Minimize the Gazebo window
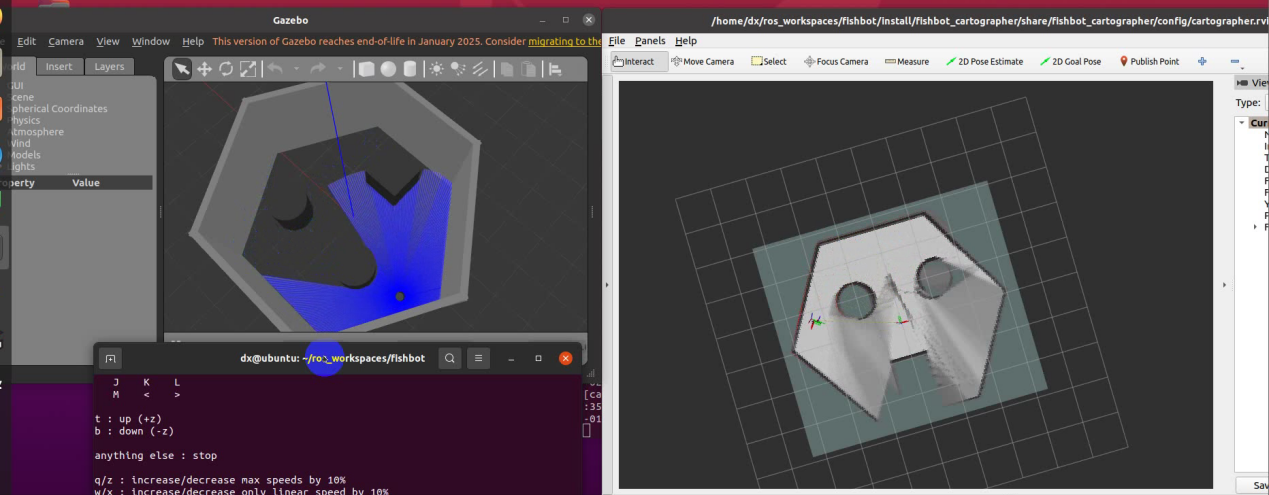Image resolution: width=1269 pixels, height=495 pixels. coord(541,20)
